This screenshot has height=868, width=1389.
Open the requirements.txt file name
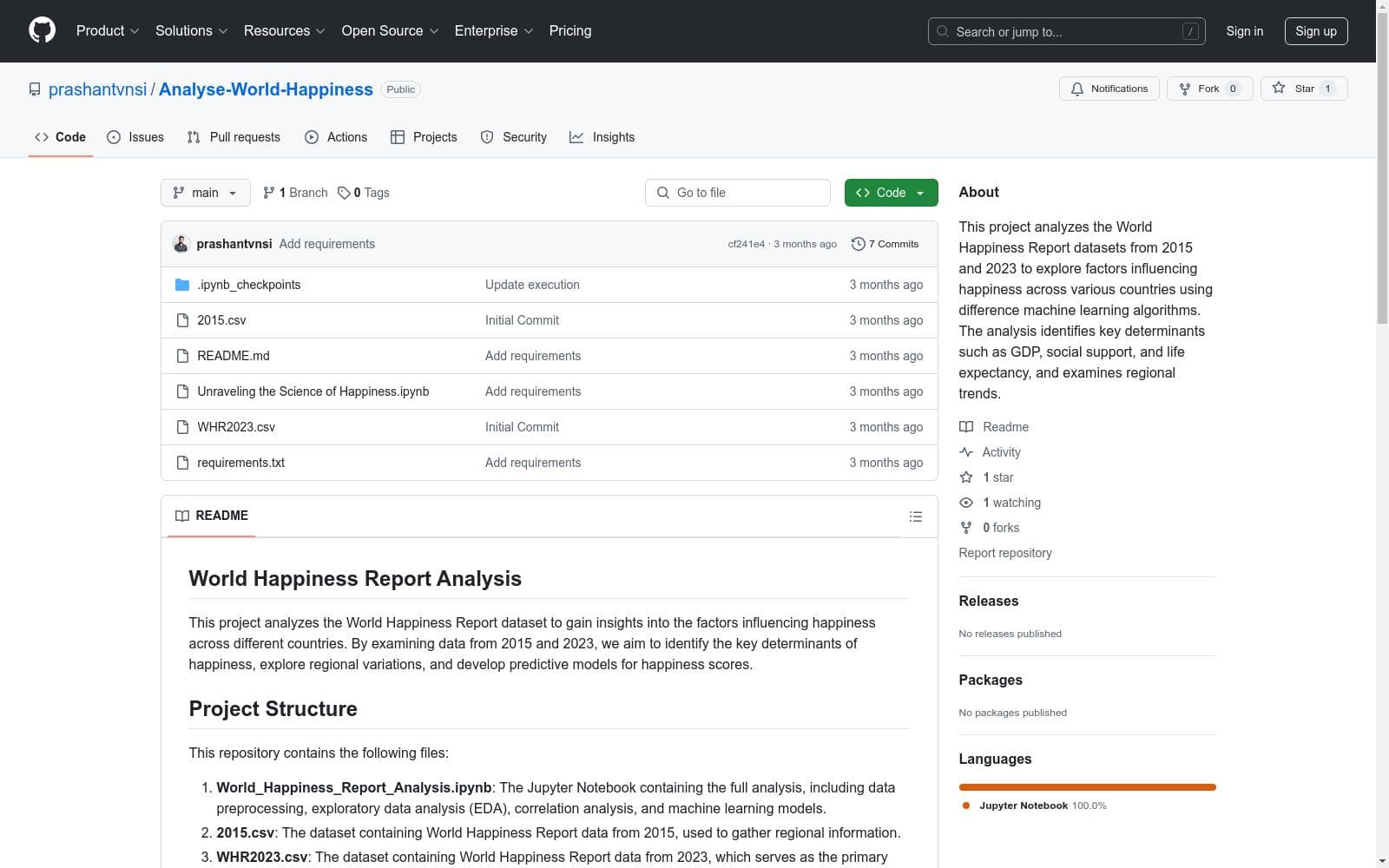pyautogui.click(x=240, y=463)
